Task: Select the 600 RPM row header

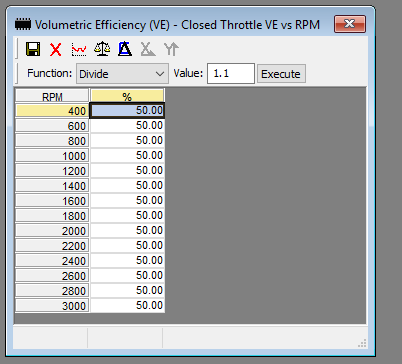Action: coord(52,126)
